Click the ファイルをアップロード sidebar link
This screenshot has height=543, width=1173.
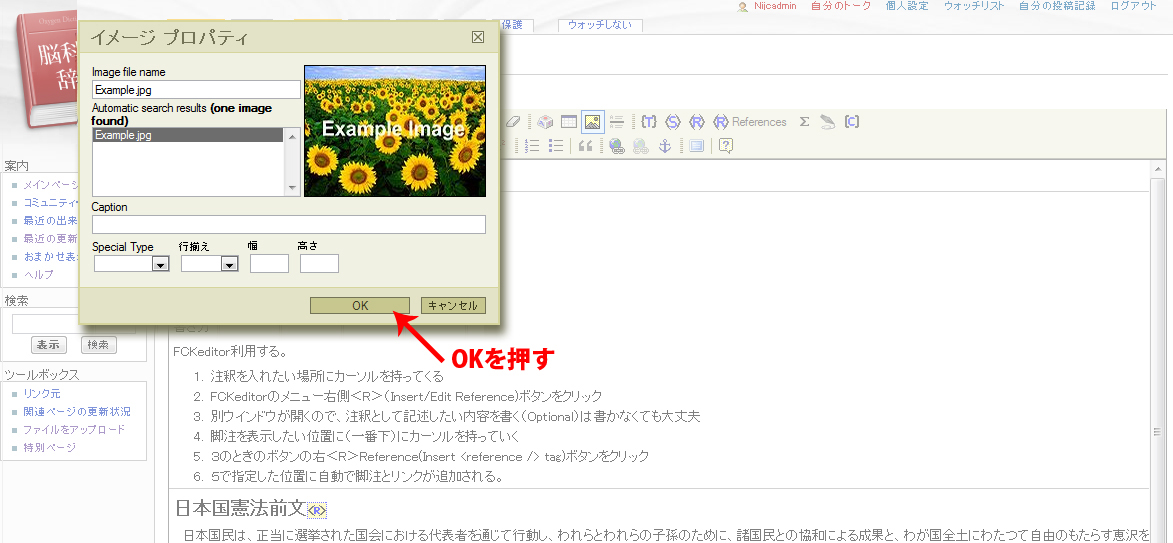(x=74, y=429)
